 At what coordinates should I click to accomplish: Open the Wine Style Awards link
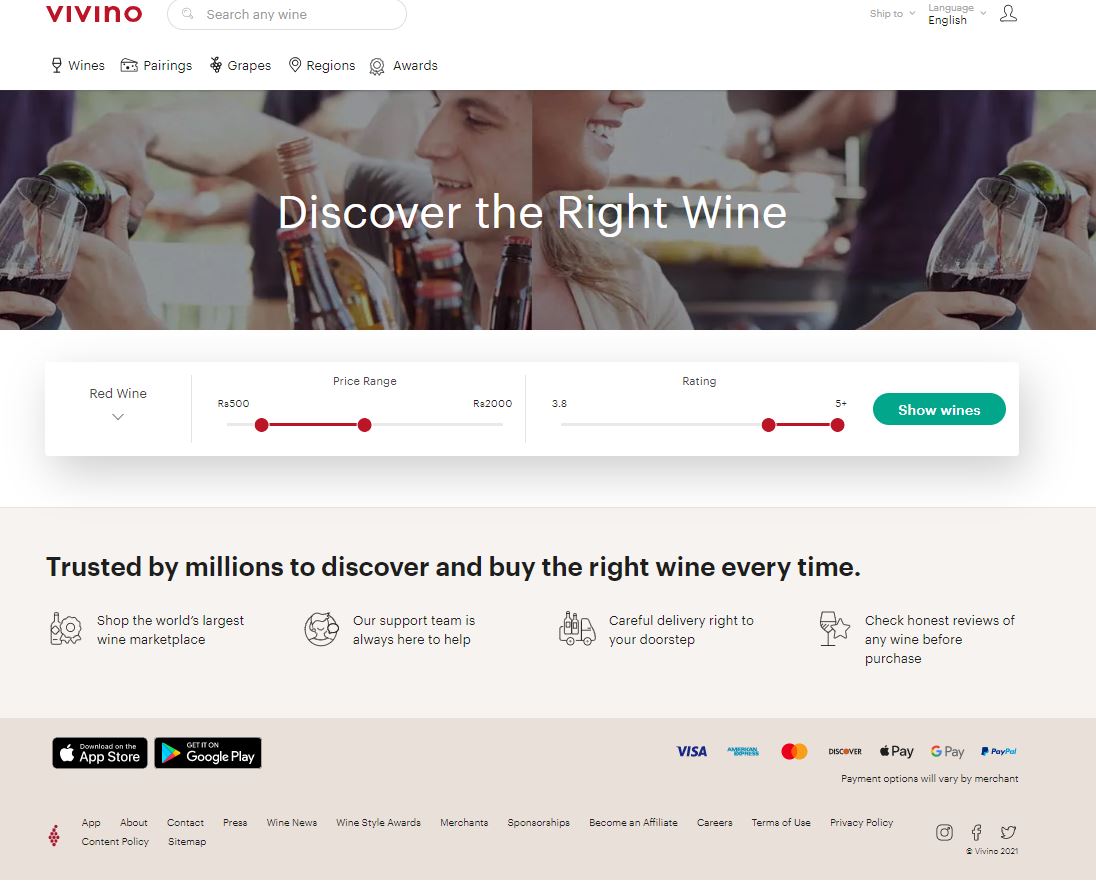pos(378,822)
